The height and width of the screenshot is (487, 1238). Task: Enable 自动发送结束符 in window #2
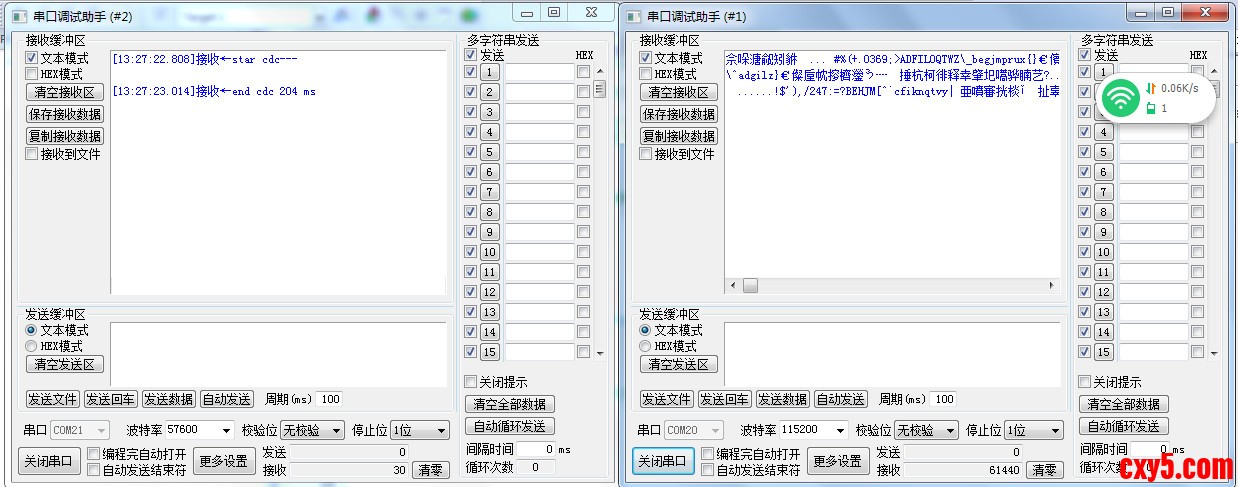94,470
